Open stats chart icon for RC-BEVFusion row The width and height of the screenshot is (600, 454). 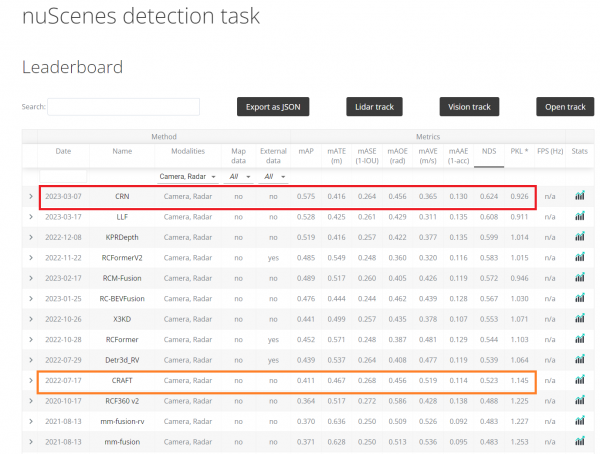pos(580,298)
